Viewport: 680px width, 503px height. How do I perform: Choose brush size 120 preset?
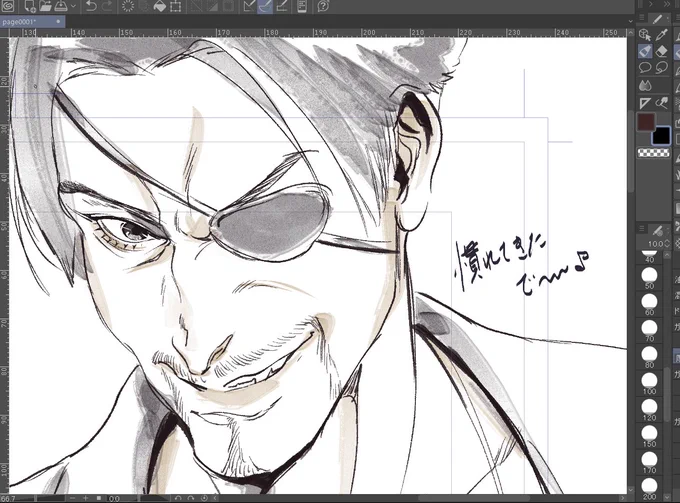click(x=649, y=410)
